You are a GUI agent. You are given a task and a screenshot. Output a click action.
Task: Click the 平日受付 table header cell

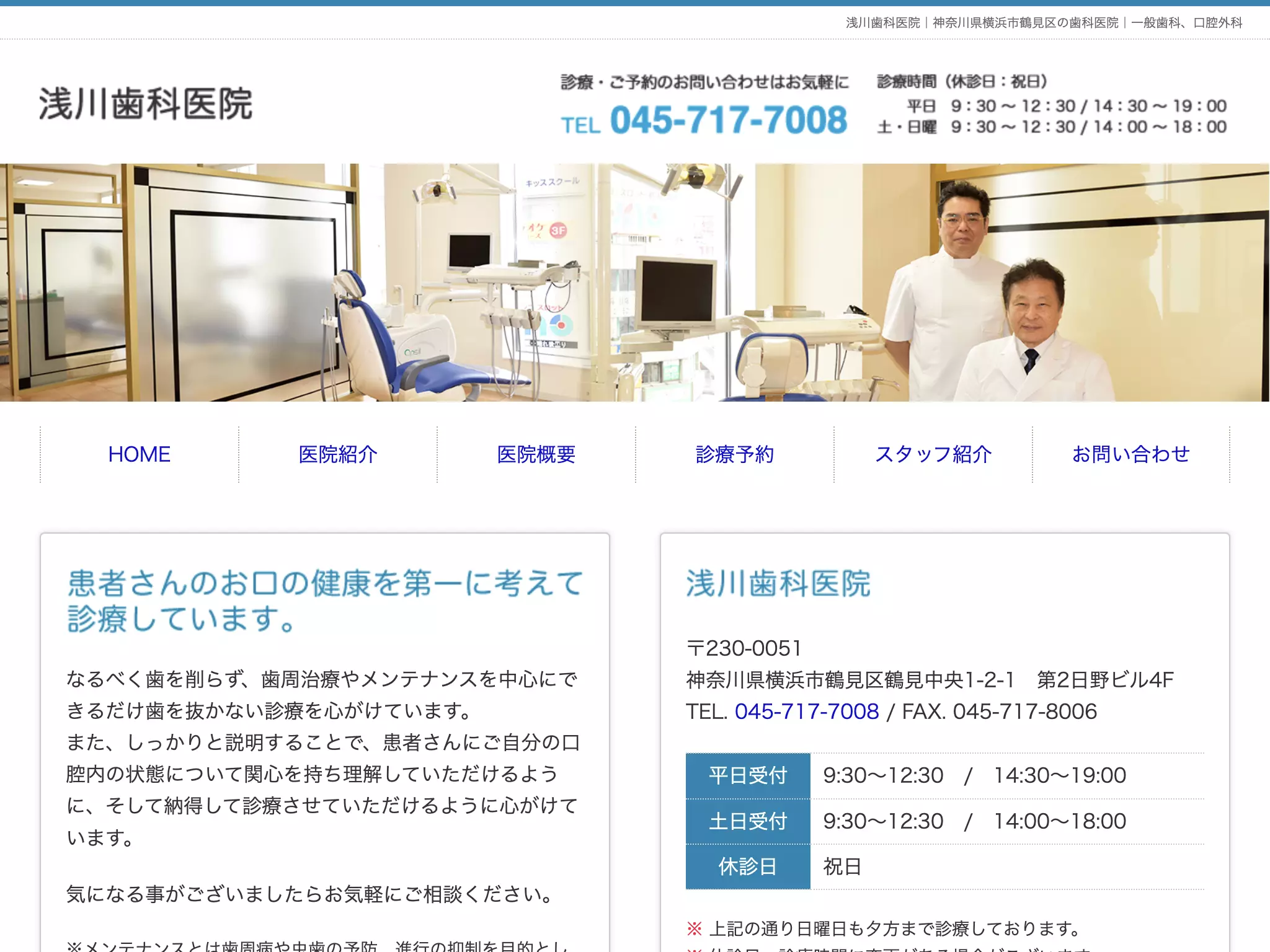(x=748, y=775)
